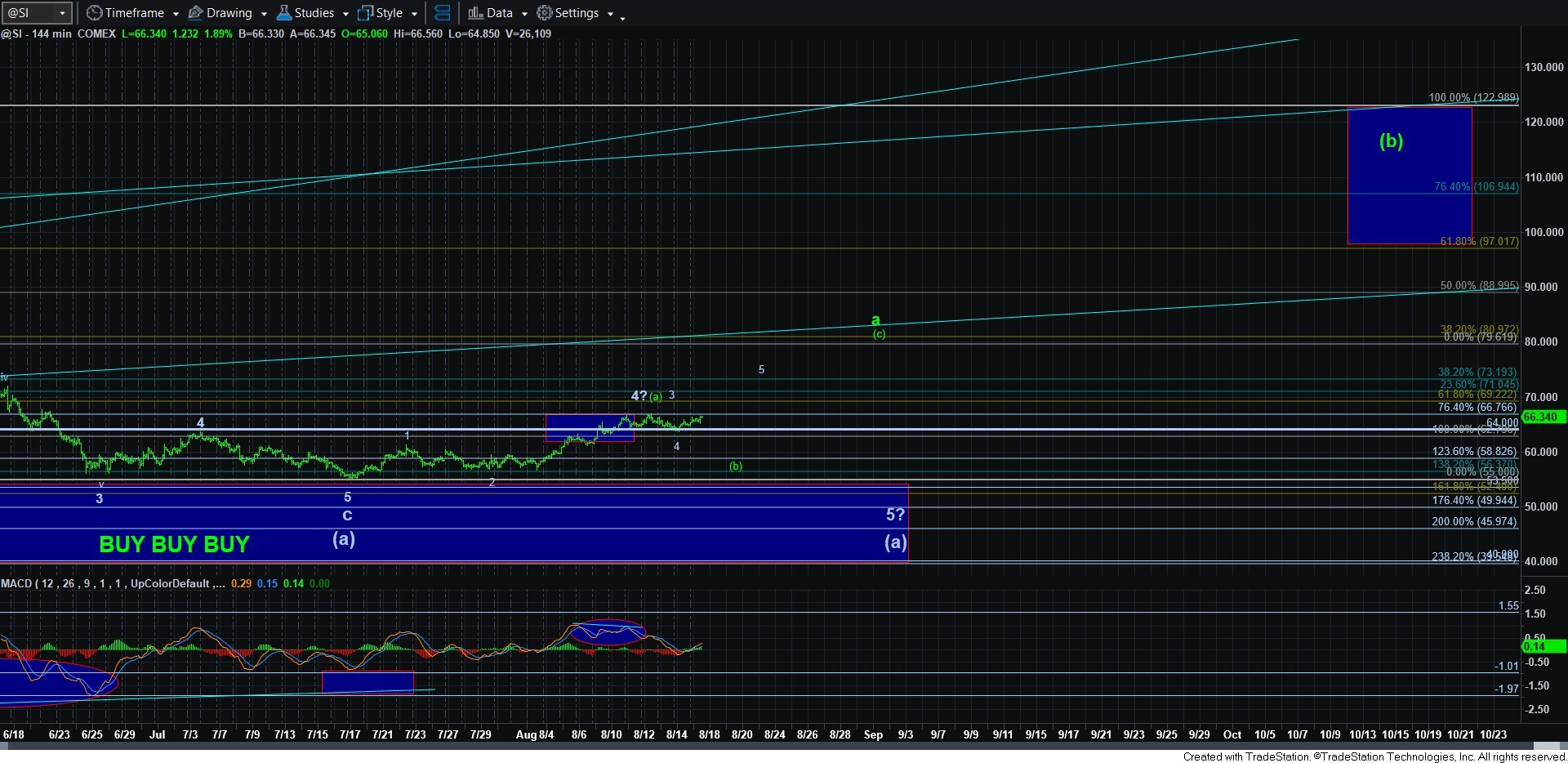Click the 'Sep' date axis label

click(873, 734)
